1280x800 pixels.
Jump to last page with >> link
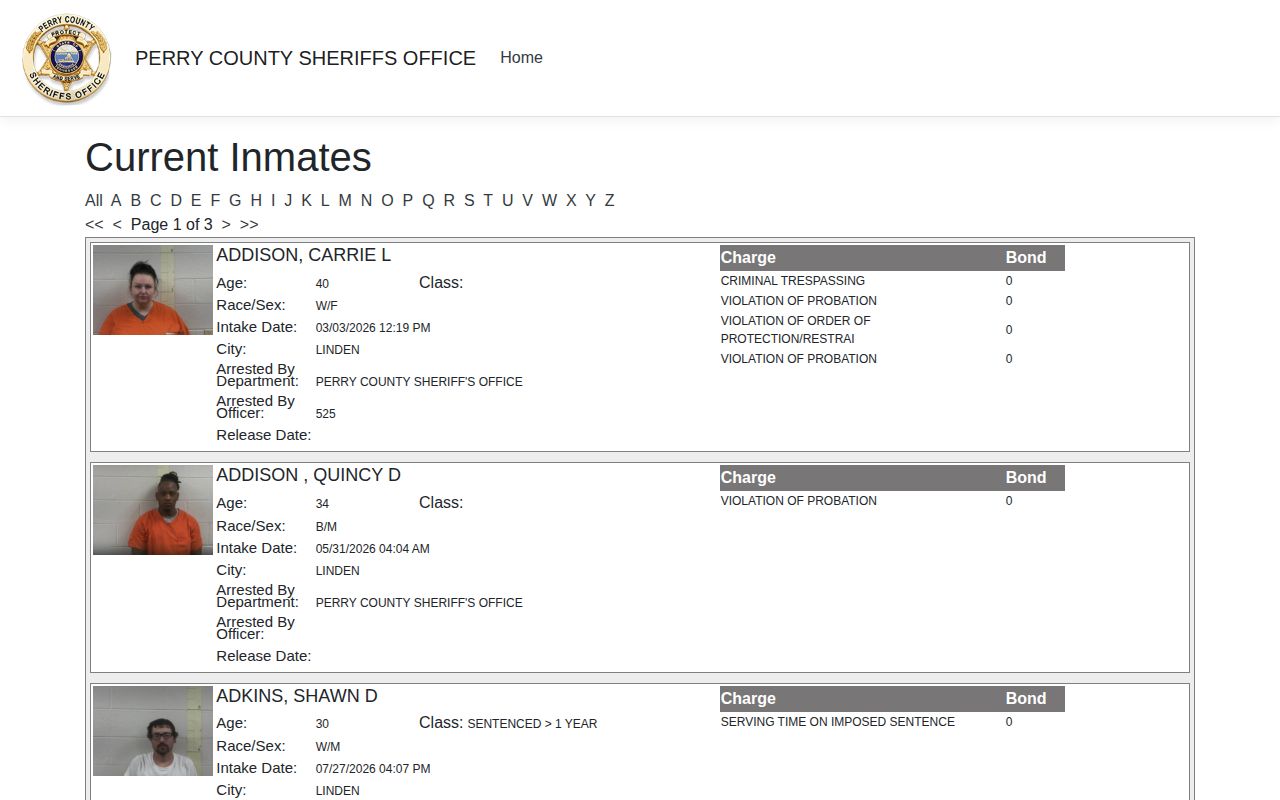coord(249,224)
